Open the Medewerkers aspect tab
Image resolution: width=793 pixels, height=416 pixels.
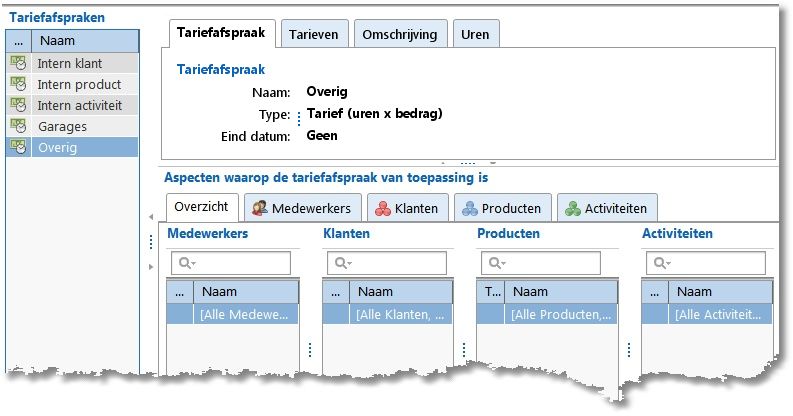pos(301,208)
